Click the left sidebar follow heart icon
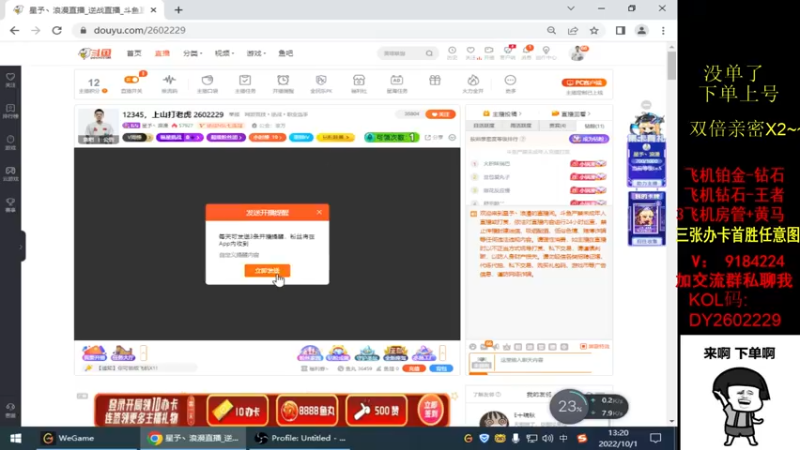 click(10, 79)
